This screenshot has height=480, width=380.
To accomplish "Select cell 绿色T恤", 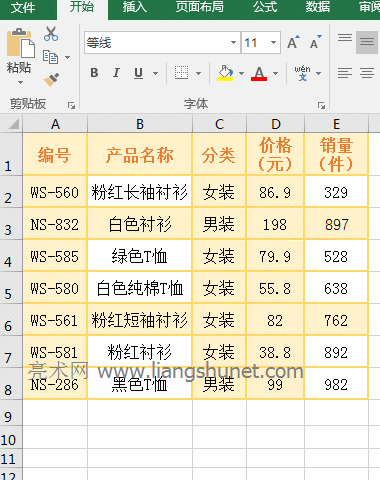I will [140, 255].
